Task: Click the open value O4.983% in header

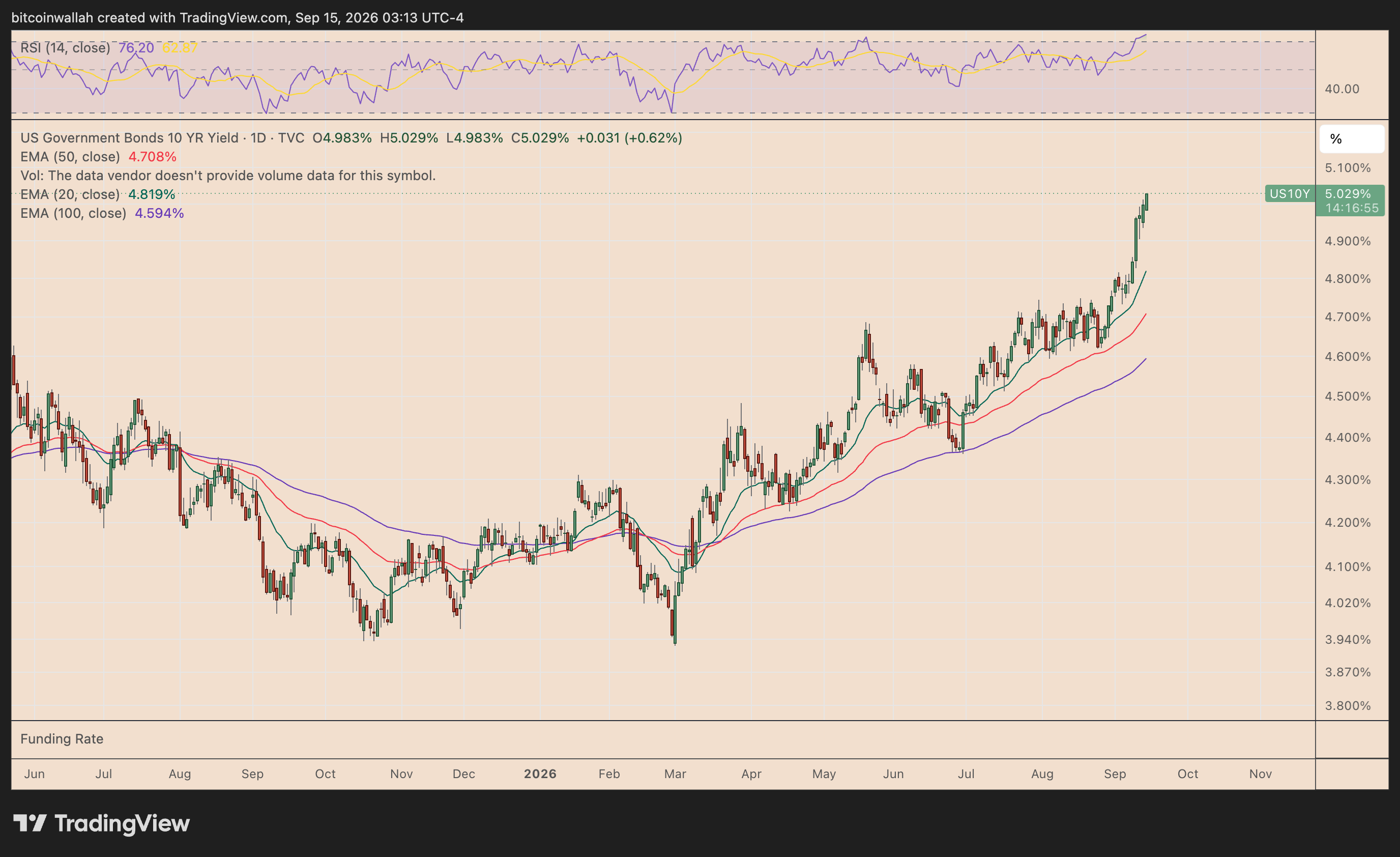Action: [342, 137]
